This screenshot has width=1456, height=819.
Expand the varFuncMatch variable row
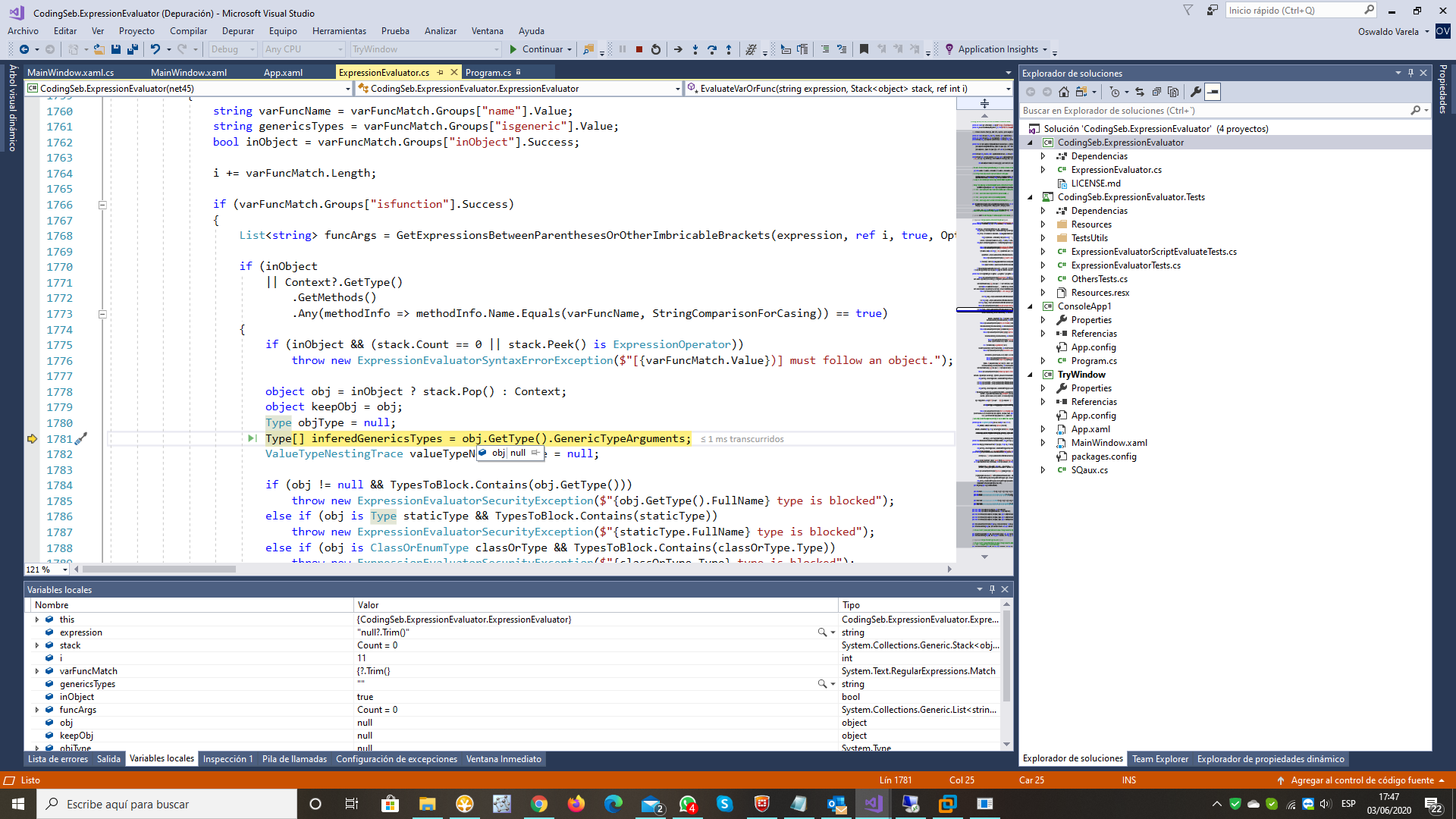point(37,670)
